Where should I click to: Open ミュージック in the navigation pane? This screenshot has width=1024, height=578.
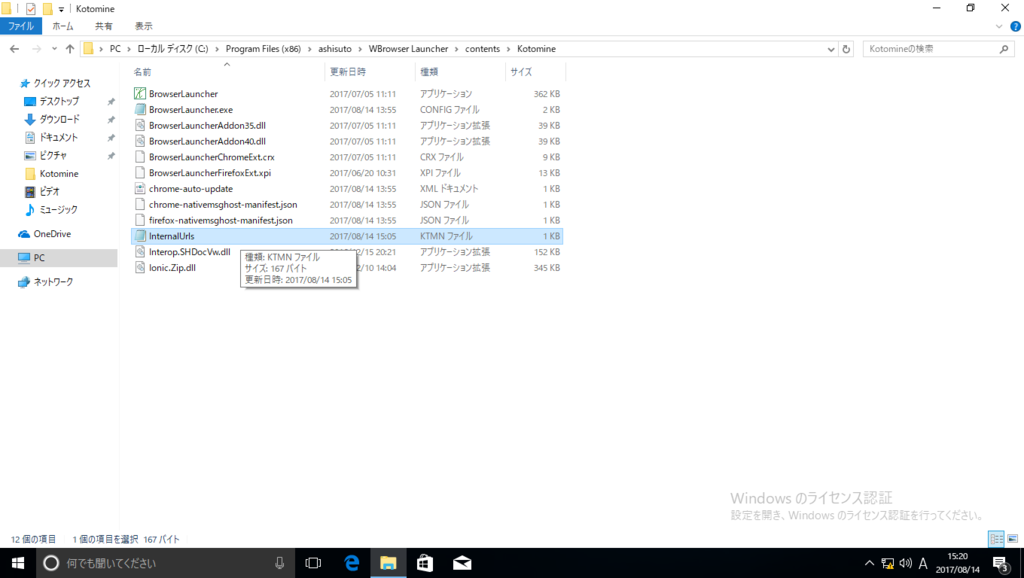pyautogui.click(x=57, y=210)
